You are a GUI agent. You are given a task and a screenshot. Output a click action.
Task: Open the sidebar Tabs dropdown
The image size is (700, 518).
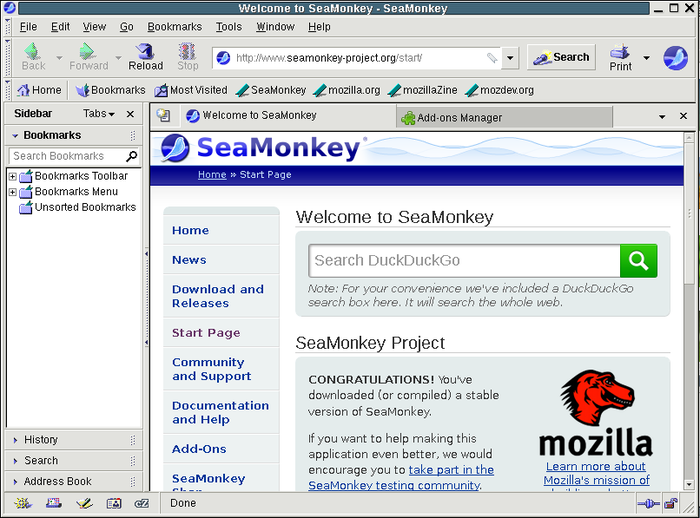click(99, 114)
